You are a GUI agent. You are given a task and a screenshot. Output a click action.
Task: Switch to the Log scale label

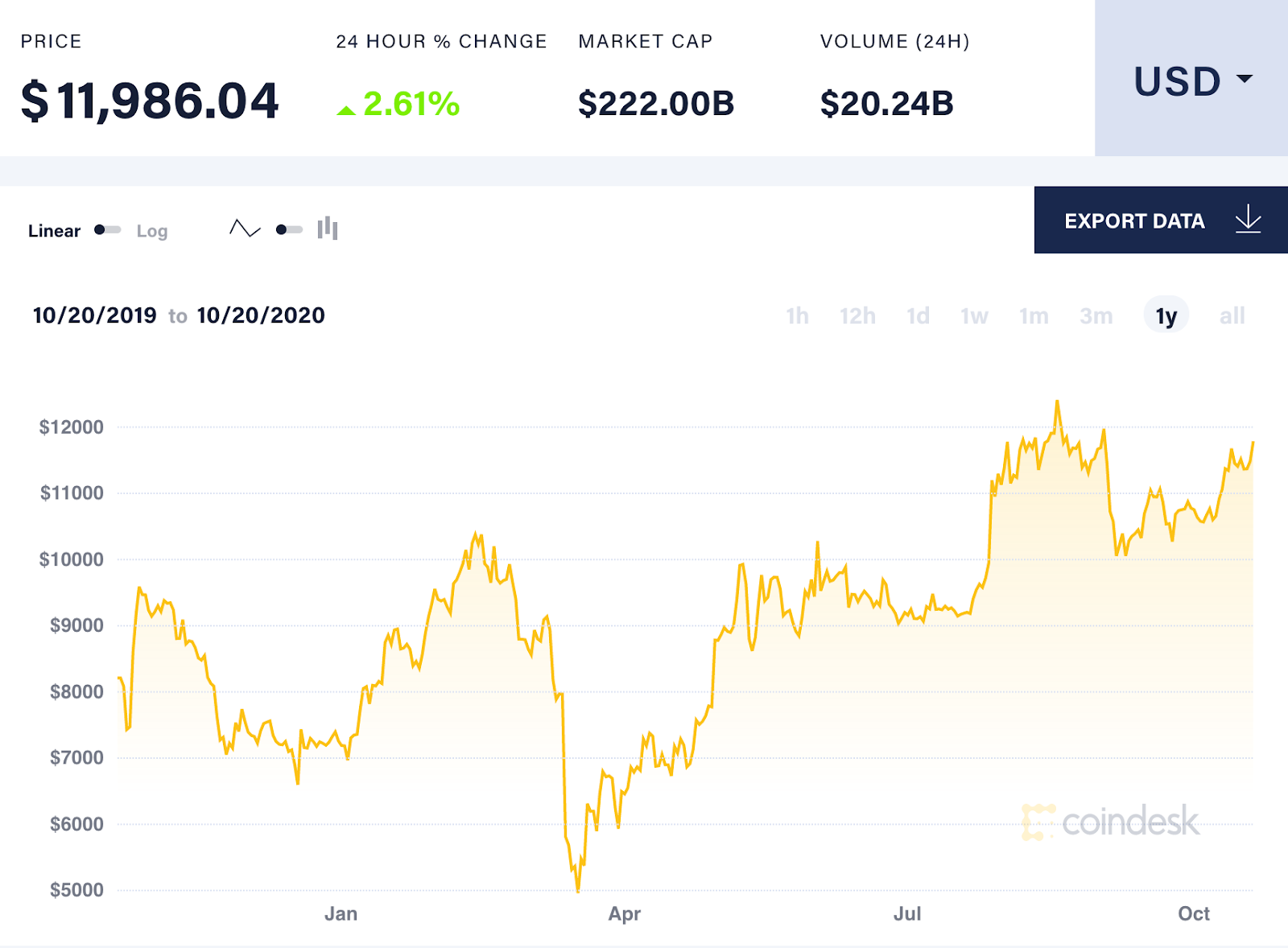click(151, 231)
